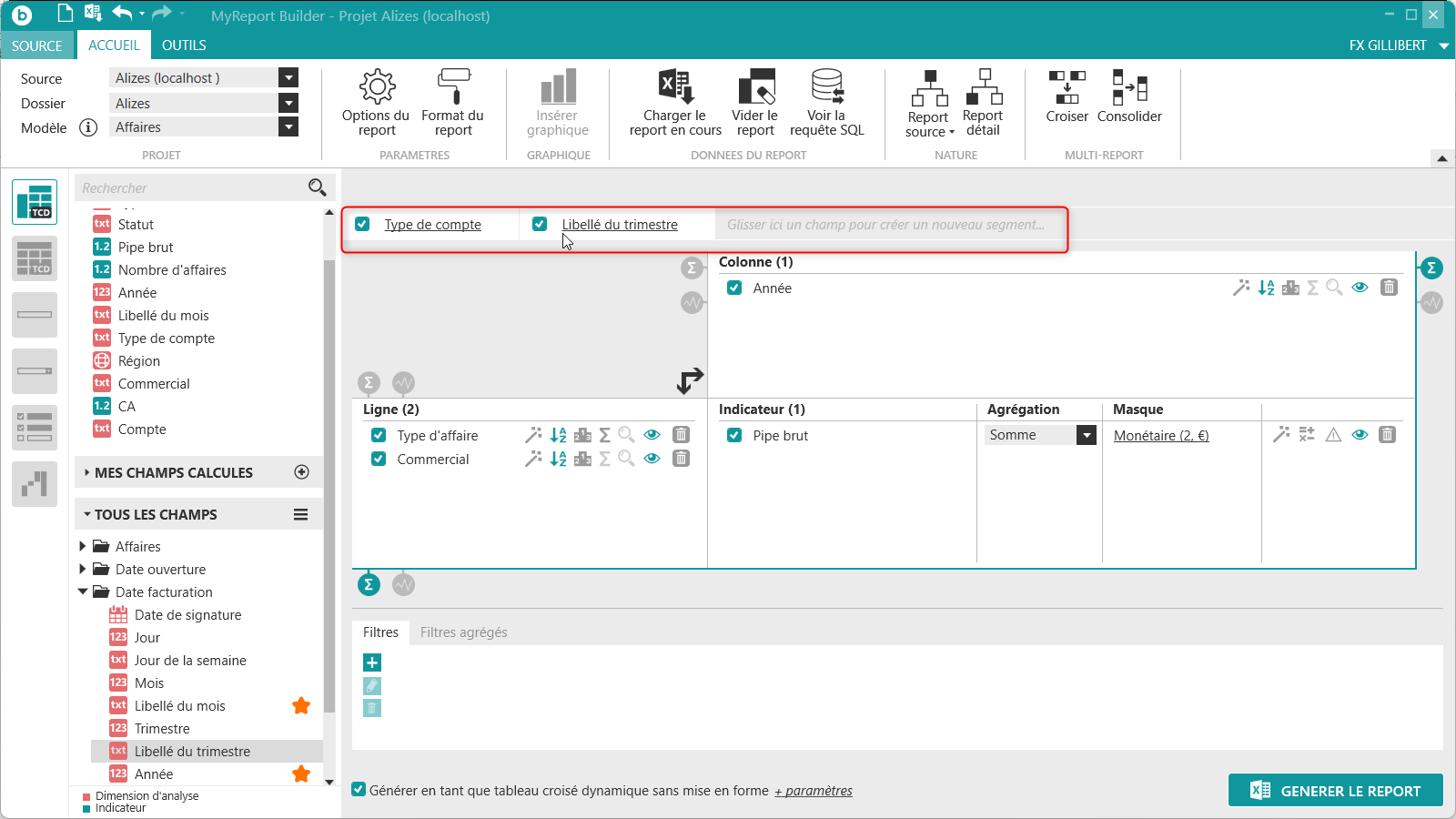Click GENERER LE REPORT button
Image resolution: width=1456 pixels, height=819 pixels.
tap(1335, 791)
